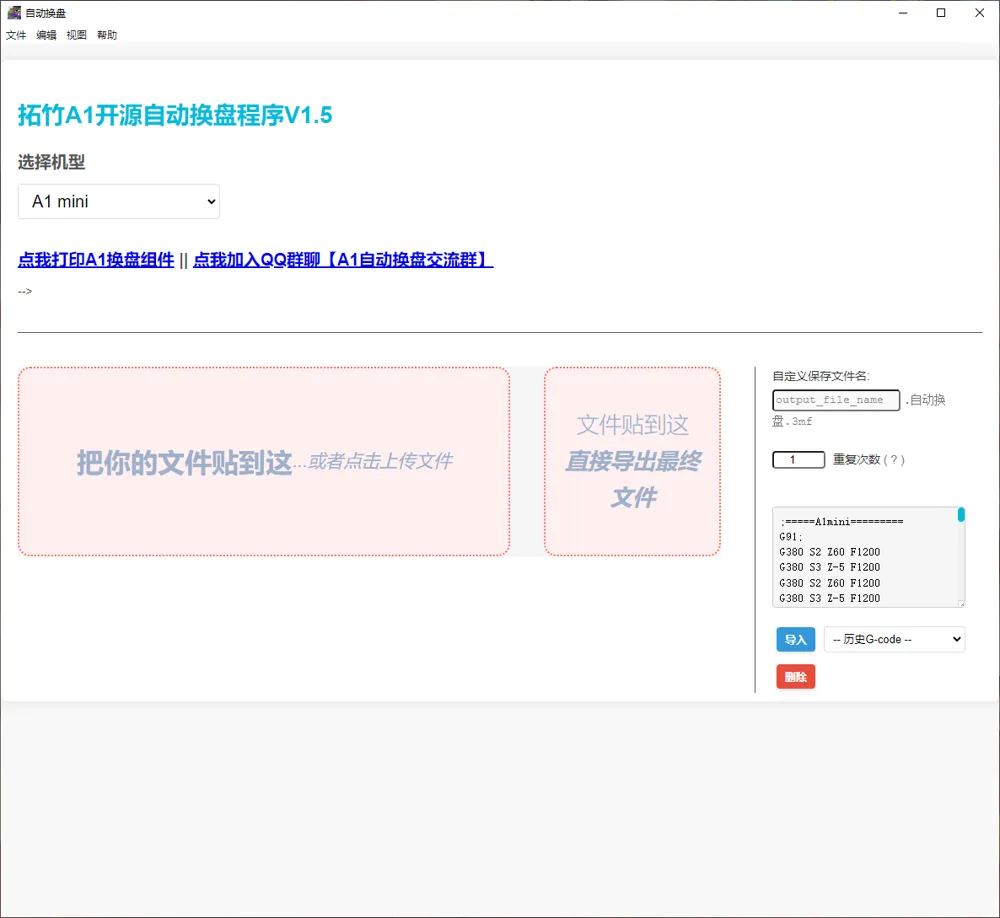Open the 文件 menu
The image size is (1000, 918).
coord(16,34)
